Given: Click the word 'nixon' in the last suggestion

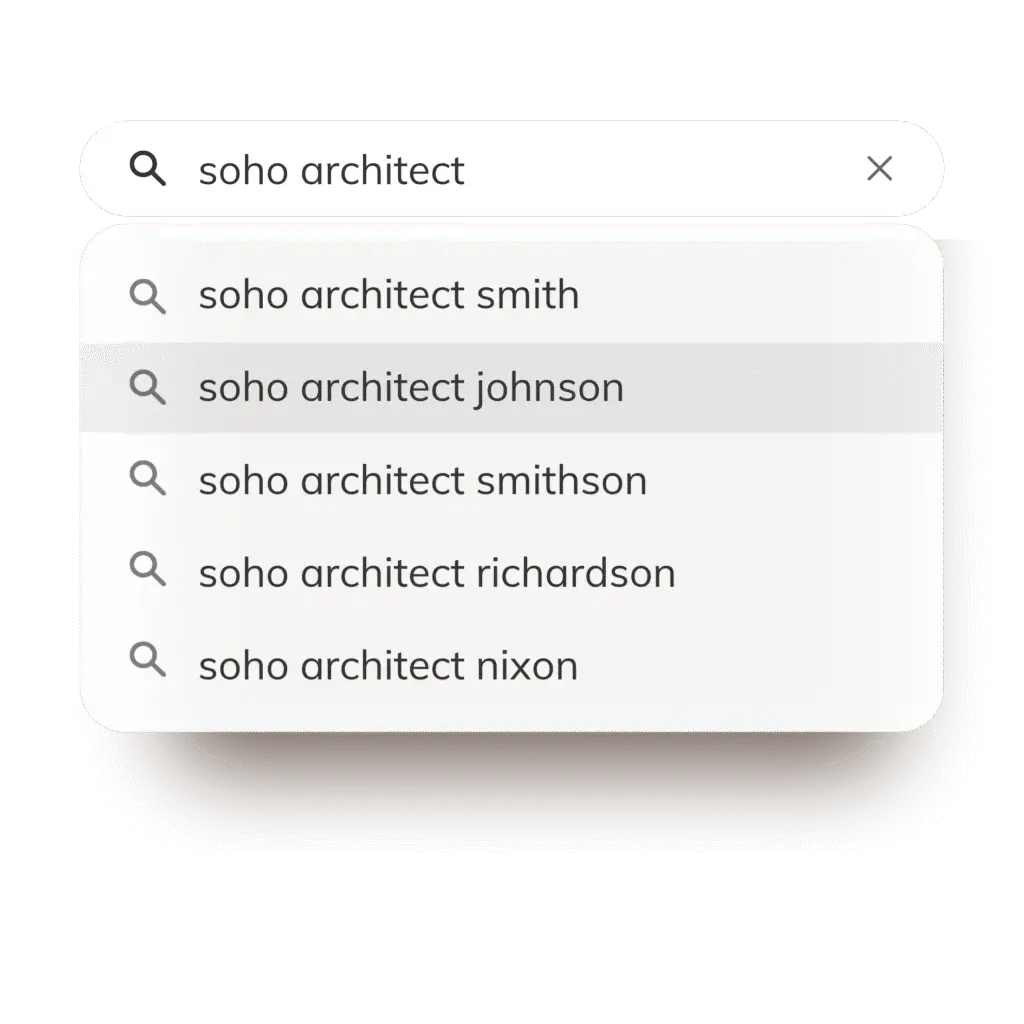Looking at the screenshot, I should click(527, 666).
